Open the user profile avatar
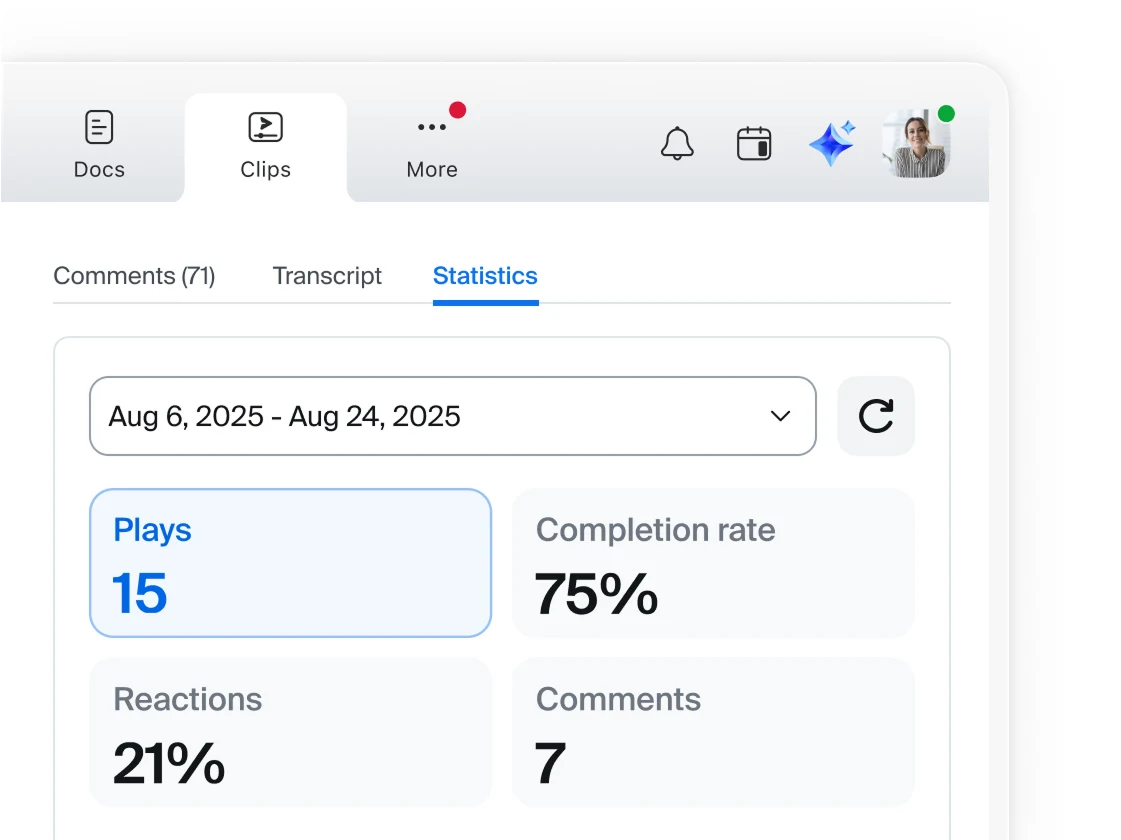Screen dimensions: 1121x840 [916, 144]
